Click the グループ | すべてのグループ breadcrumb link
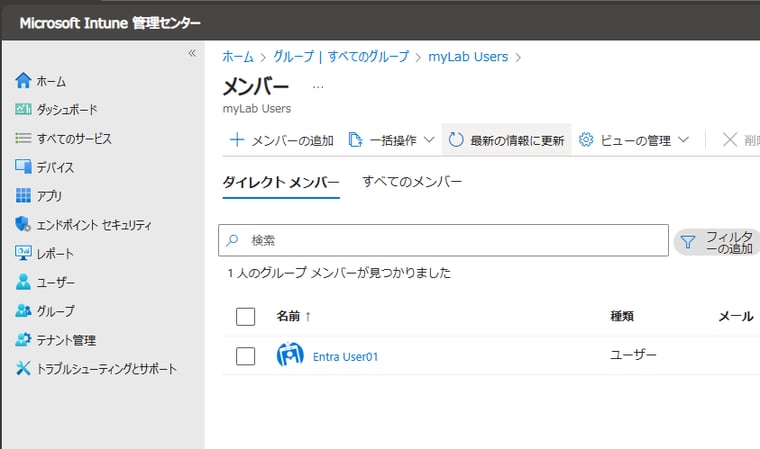The width and height of the screenshot is (760, 449). pyautogui.click(x=341, y=57)
